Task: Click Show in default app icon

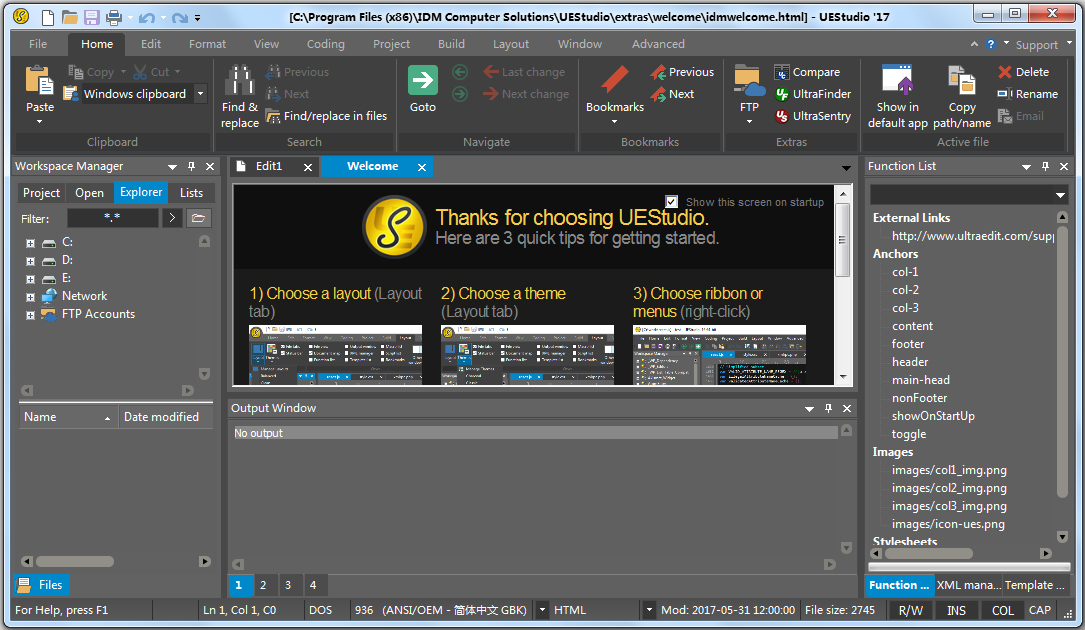Action: [x=897, y=79]
